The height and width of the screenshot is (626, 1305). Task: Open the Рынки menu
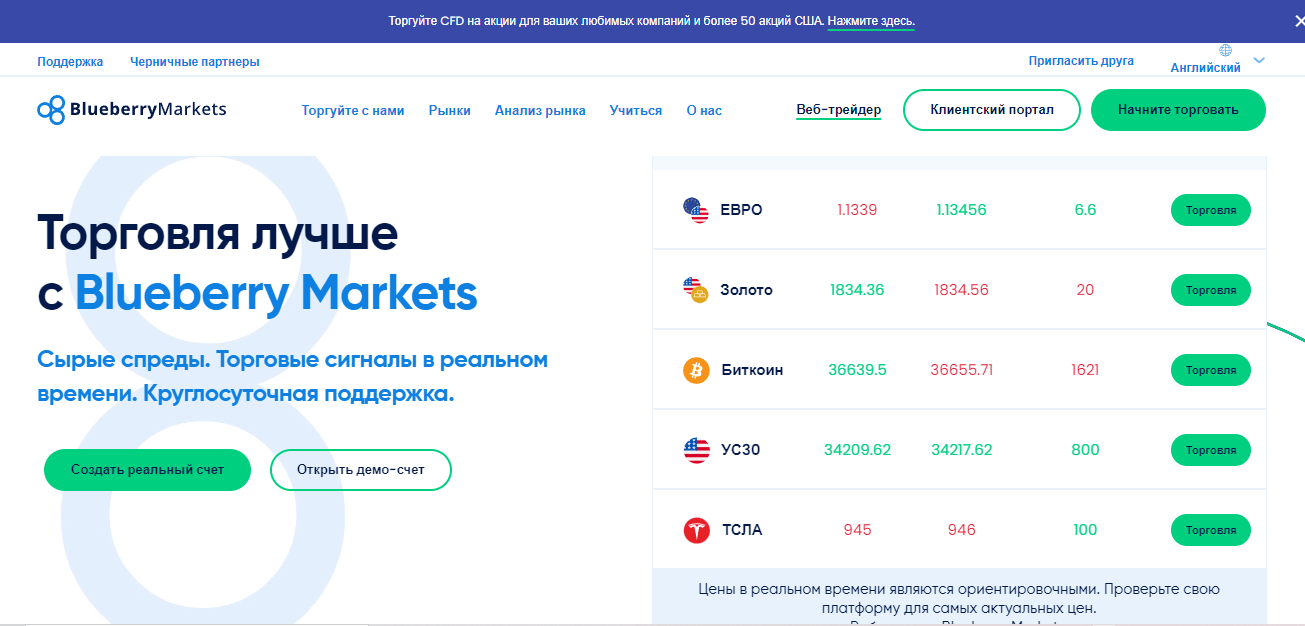(450, 111)
